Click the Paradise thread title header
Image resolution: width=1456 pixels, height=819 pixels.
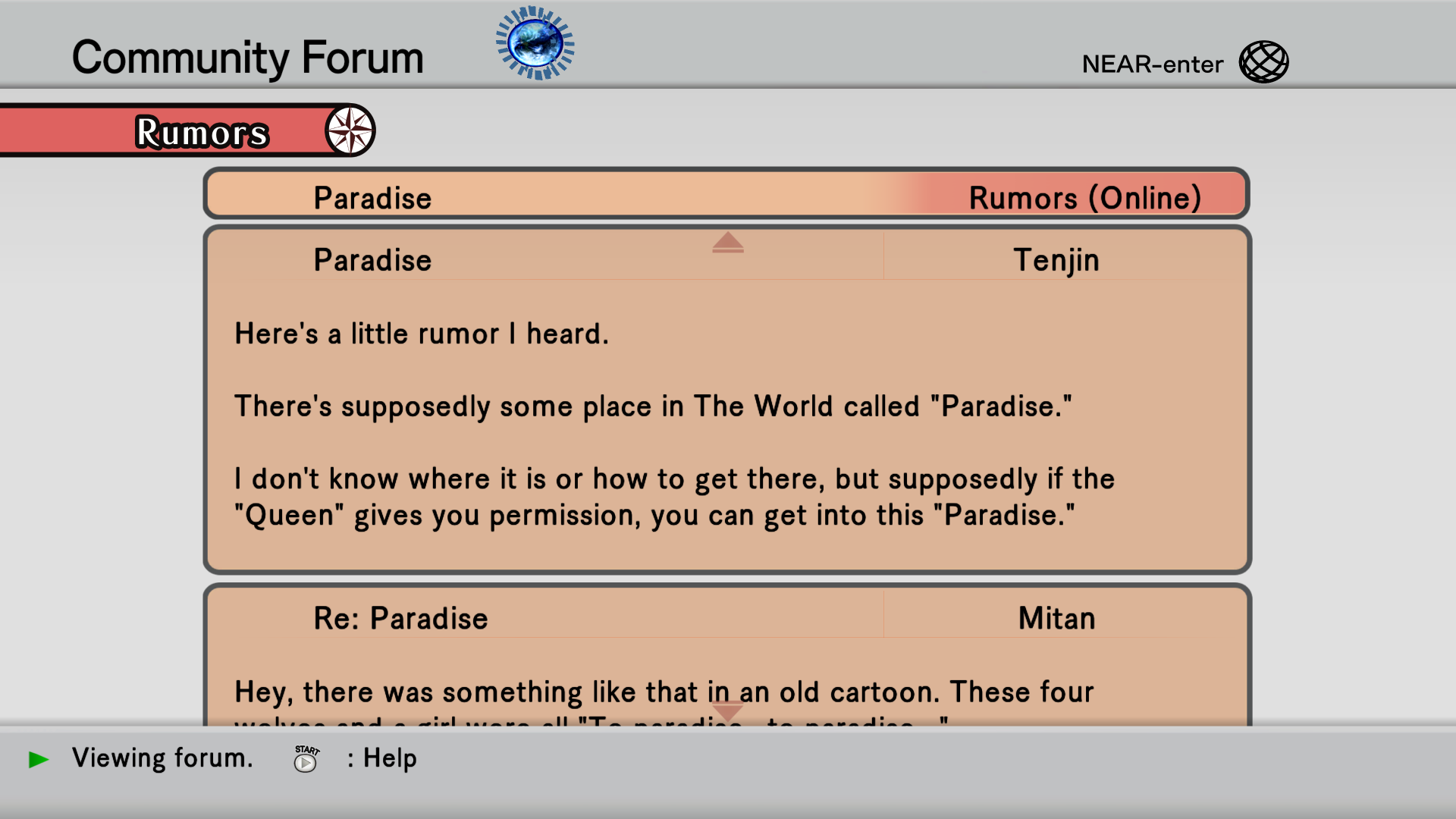point(372,198)
